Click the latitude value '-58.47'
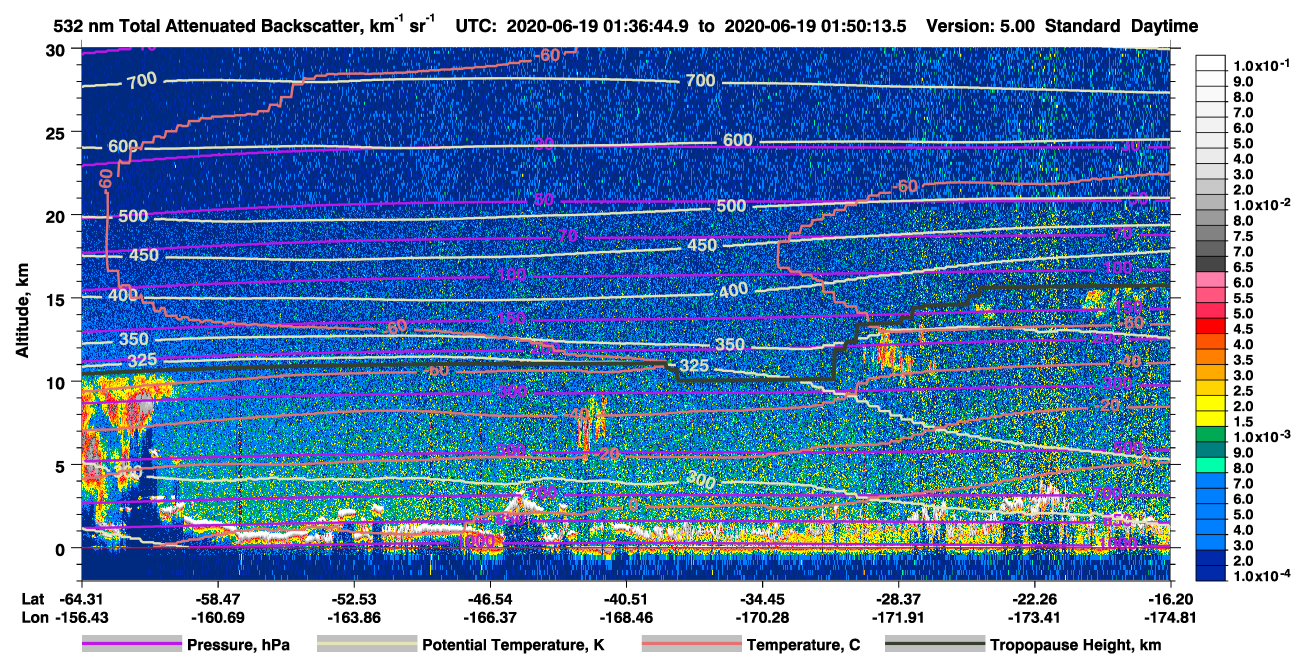The height and width of the screenshot is (667, 1300). click(x=217, y=598)
